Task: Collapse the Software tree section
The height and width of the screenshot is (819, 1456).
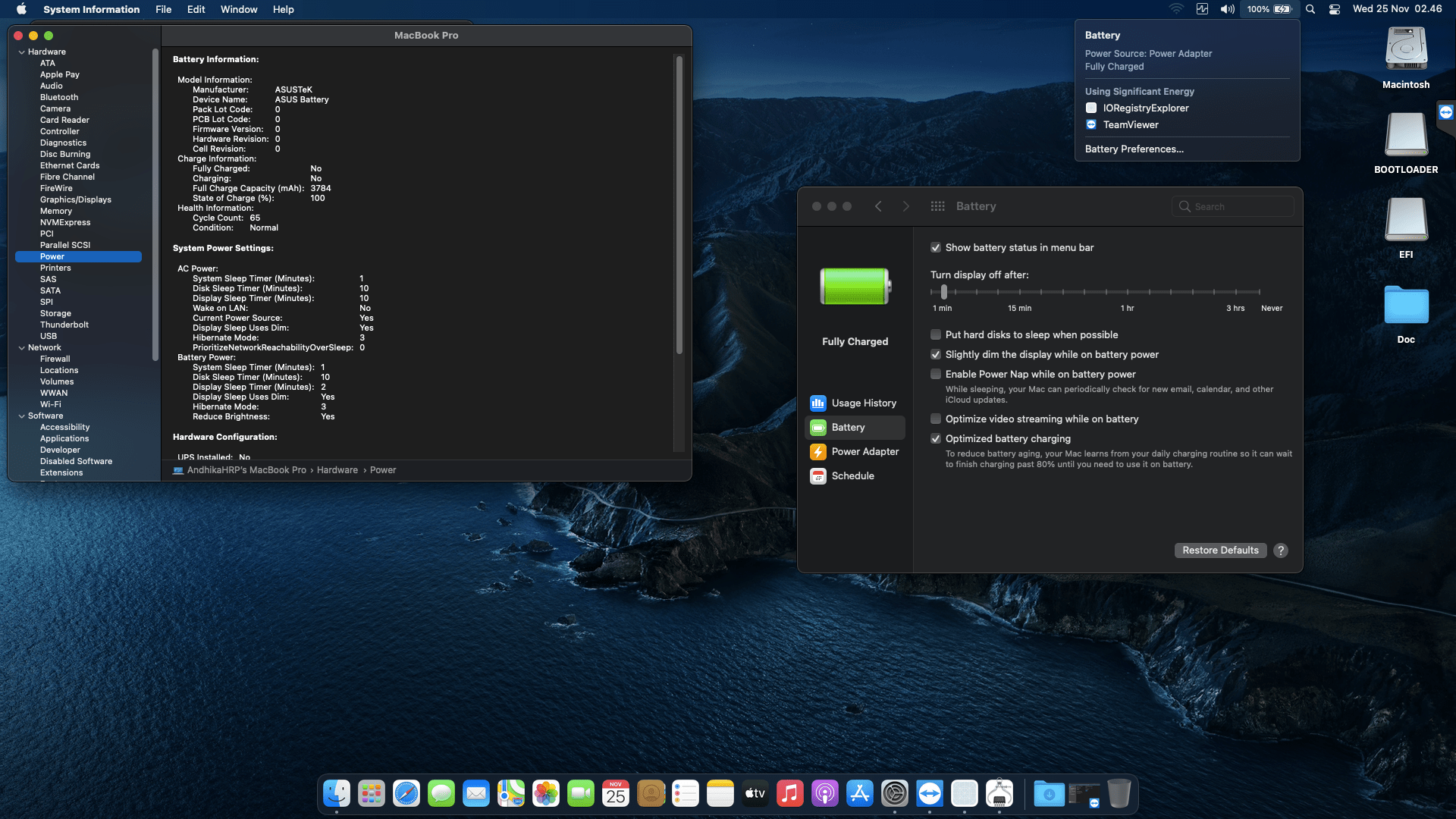Action: 21,416
